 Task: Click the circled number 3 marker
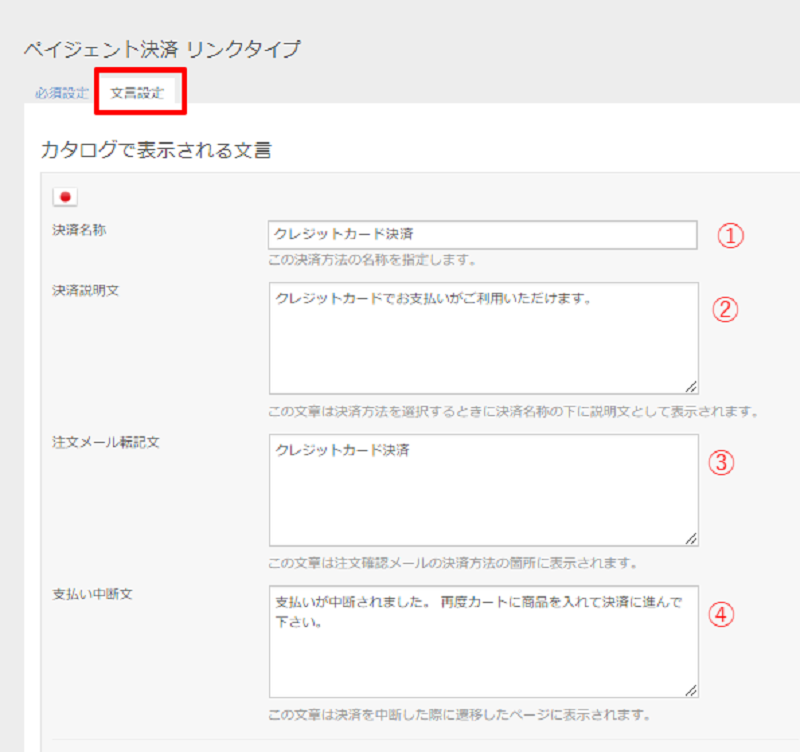[x=722, y=462]
